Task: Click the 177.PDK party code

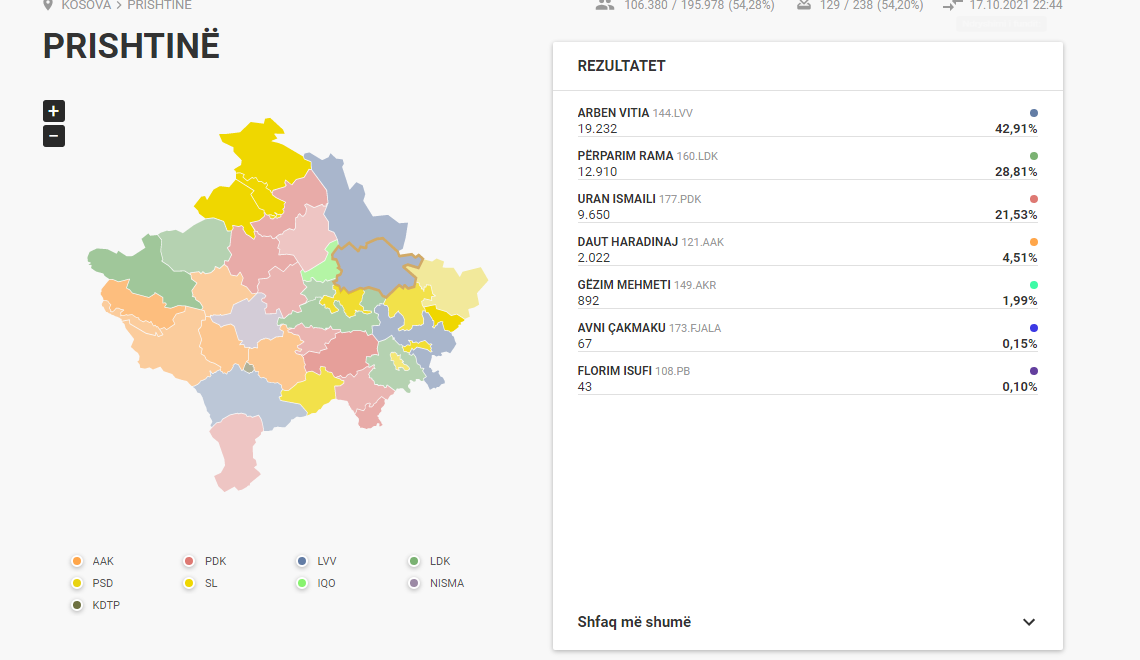Action: (680, 199)
